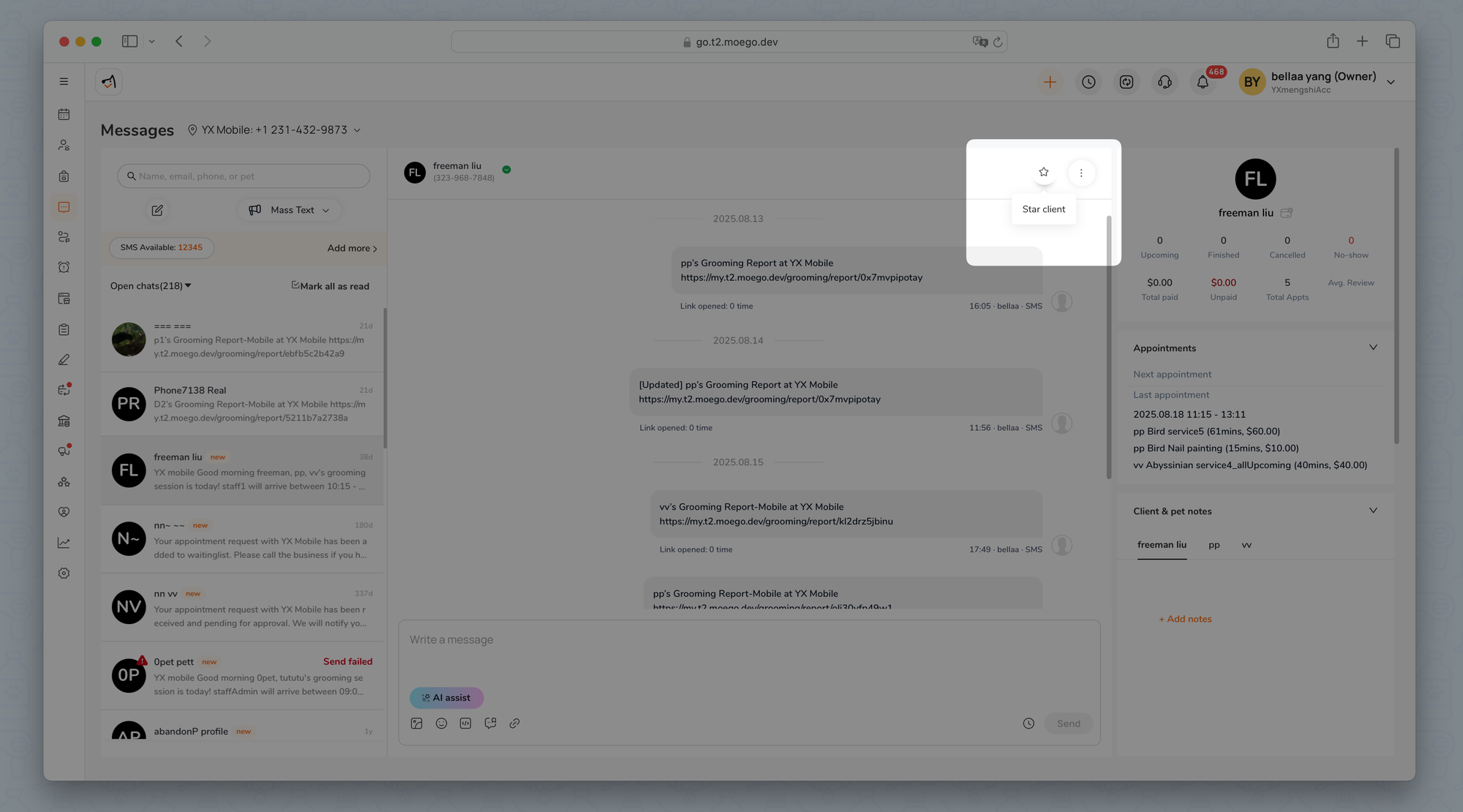Click the conversation scrollbar
The height and width of the screenshot is (812, 1463).
pos(1109,347)
